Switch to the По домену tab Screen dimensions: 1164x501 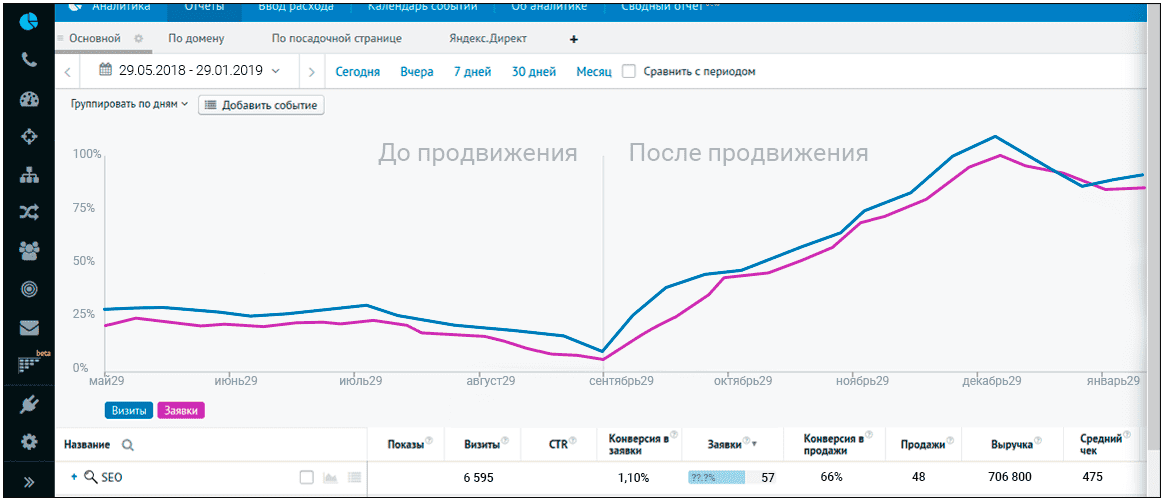[196, 39]
